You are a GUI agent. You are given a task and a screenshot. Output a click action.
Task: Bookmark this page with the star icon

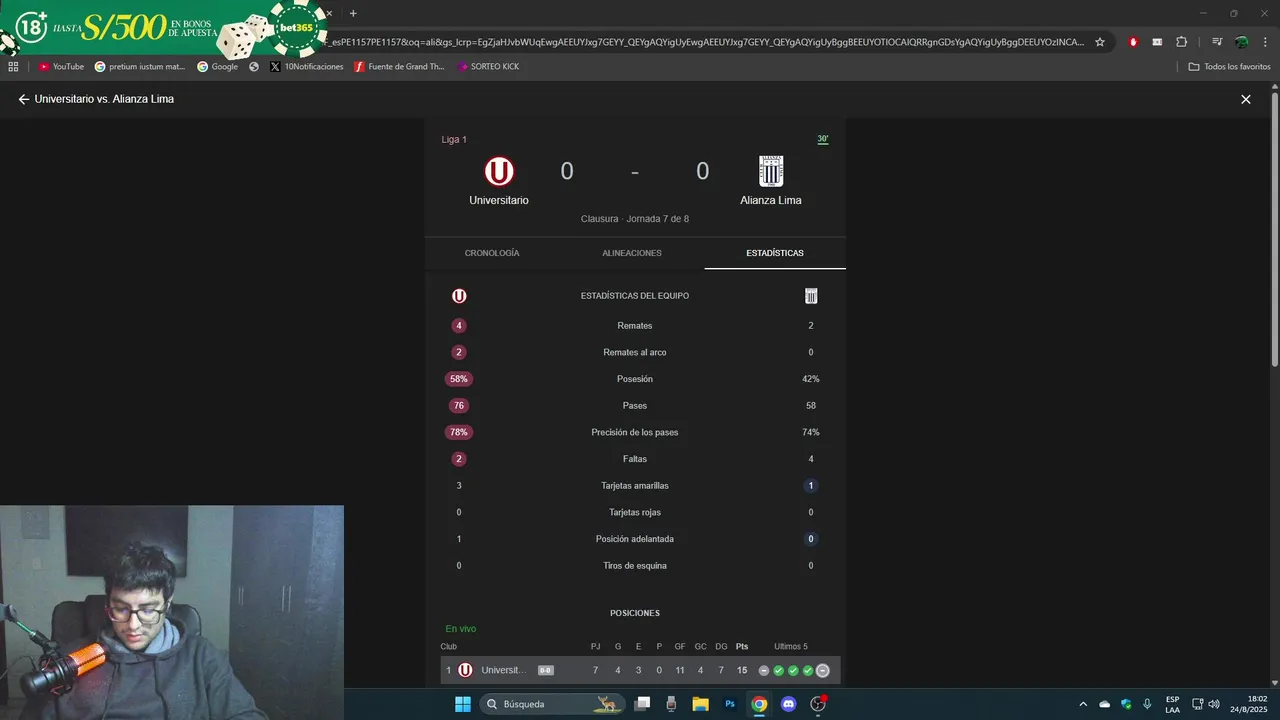(1100, 42)
